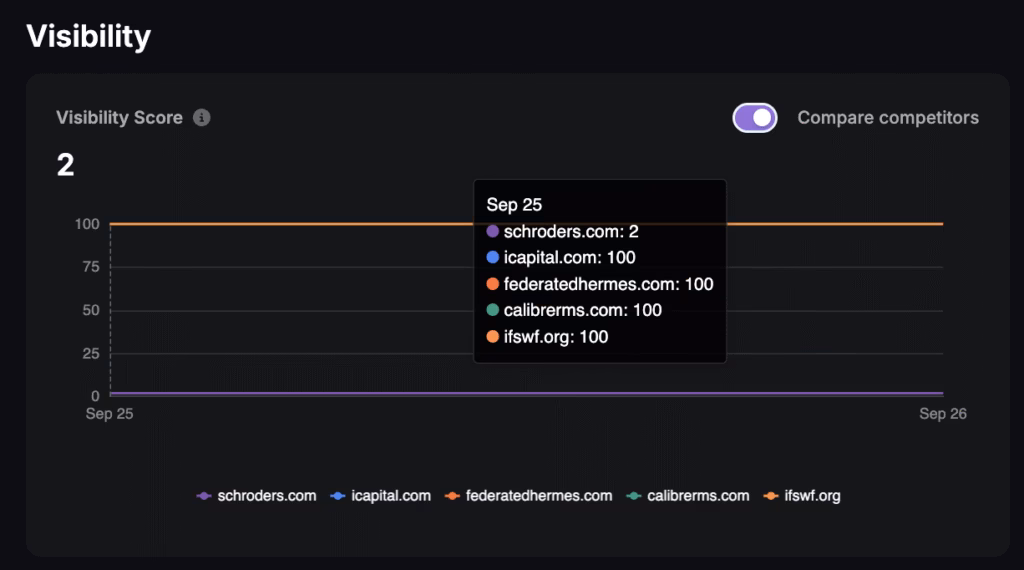
Task: Click the green calibrerms.com dot in tooltip
Action: tap(492, 310)
